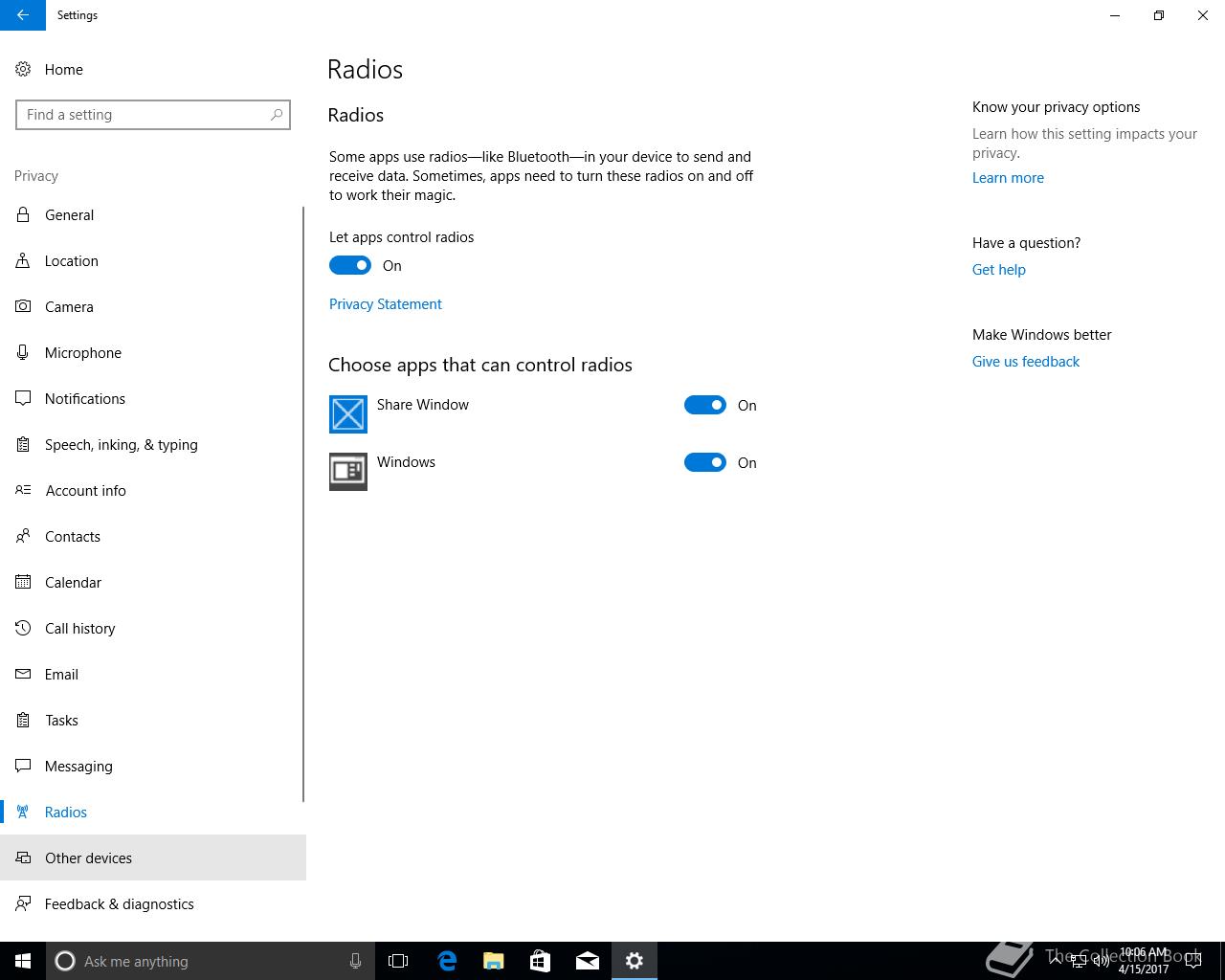Select the Account info icon

23,490
